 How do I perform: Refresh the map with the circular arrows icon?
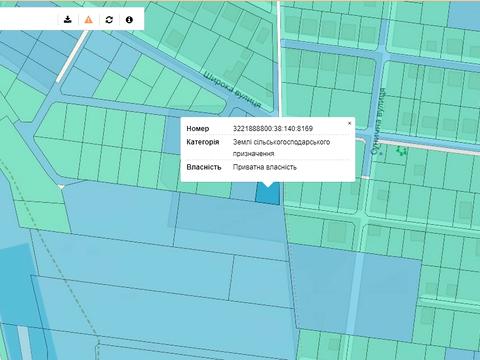(109, 20)
